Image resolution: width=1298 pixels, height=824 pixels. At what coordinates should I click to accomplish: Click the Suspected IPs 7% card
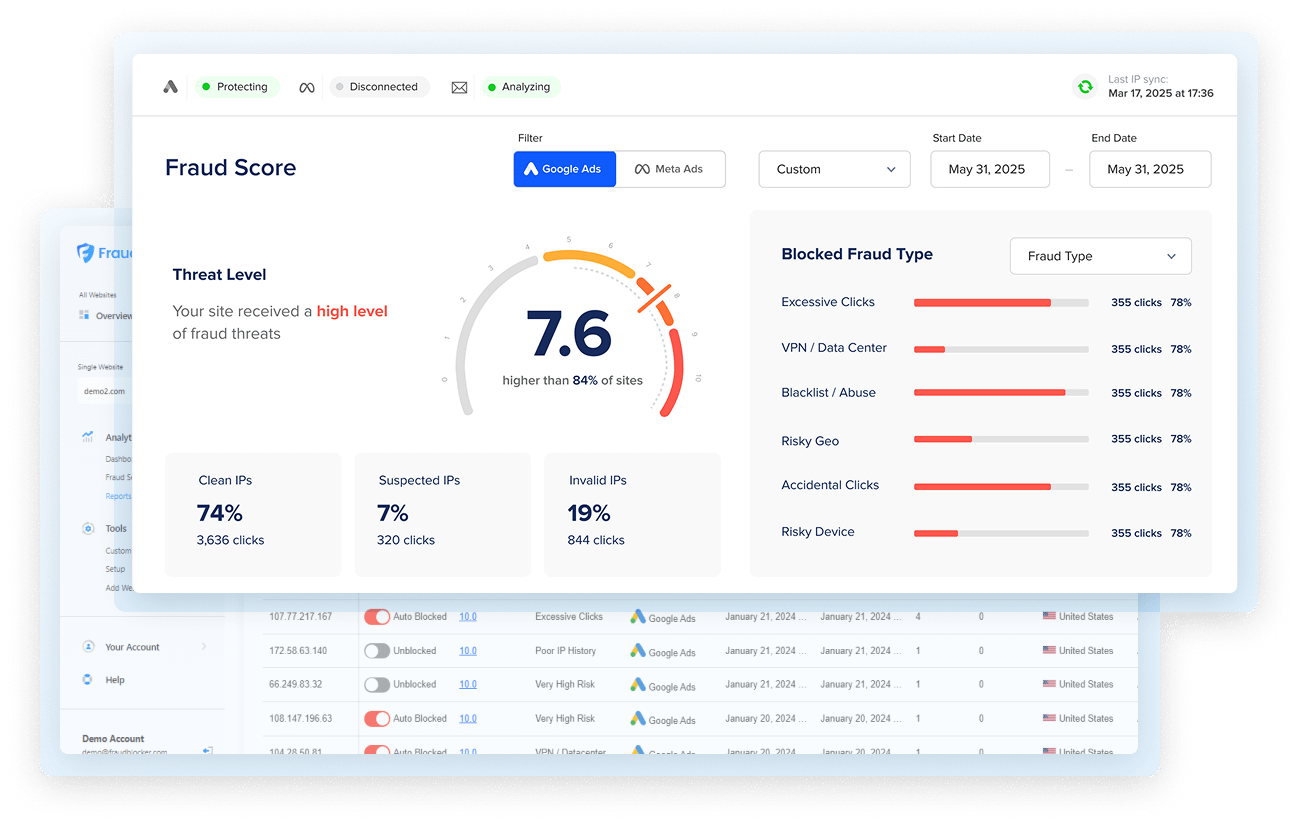pos(442,514)
